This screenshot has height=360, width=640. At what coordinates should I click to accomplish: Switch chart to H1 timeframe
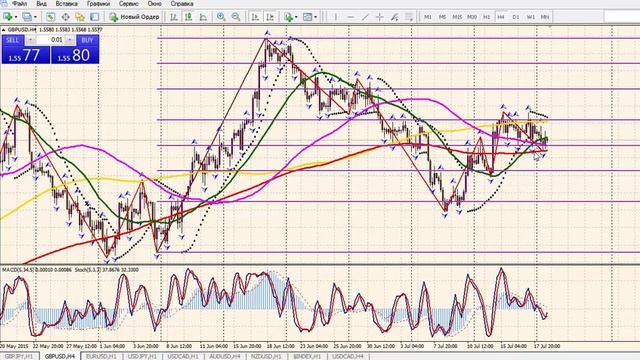pyautogui.click(x=487, y=17)
